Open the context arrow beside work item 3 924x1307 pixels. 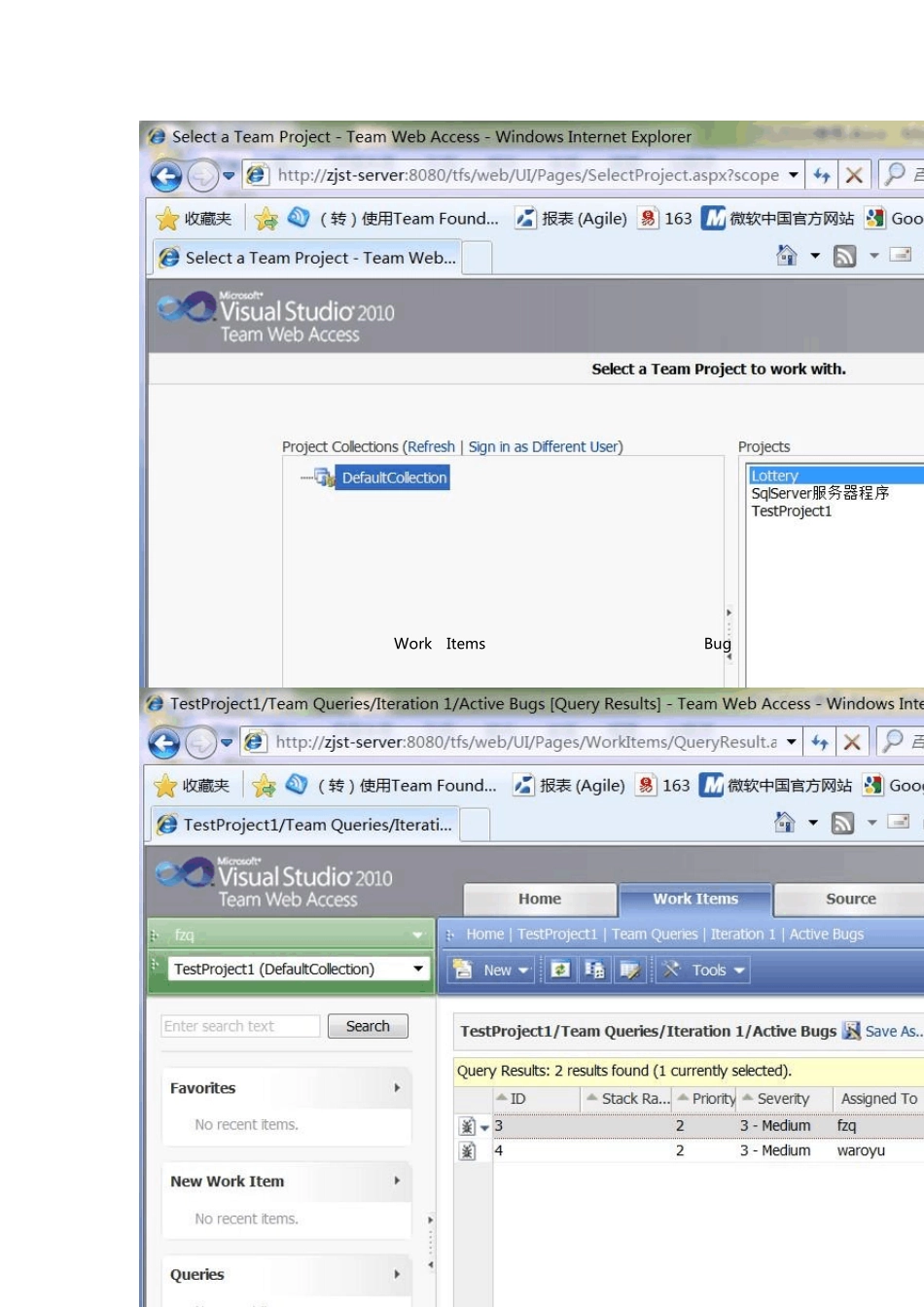[484, 1127]
